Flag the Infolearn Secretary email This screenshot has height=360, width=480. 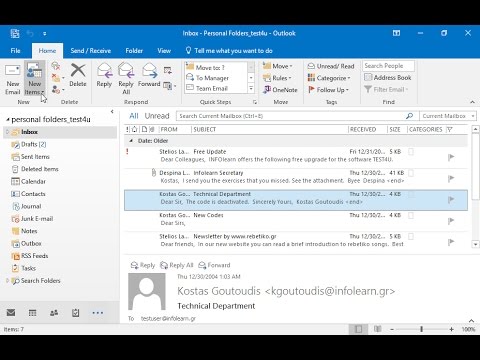pyautogui.click(x=451, y=179)
